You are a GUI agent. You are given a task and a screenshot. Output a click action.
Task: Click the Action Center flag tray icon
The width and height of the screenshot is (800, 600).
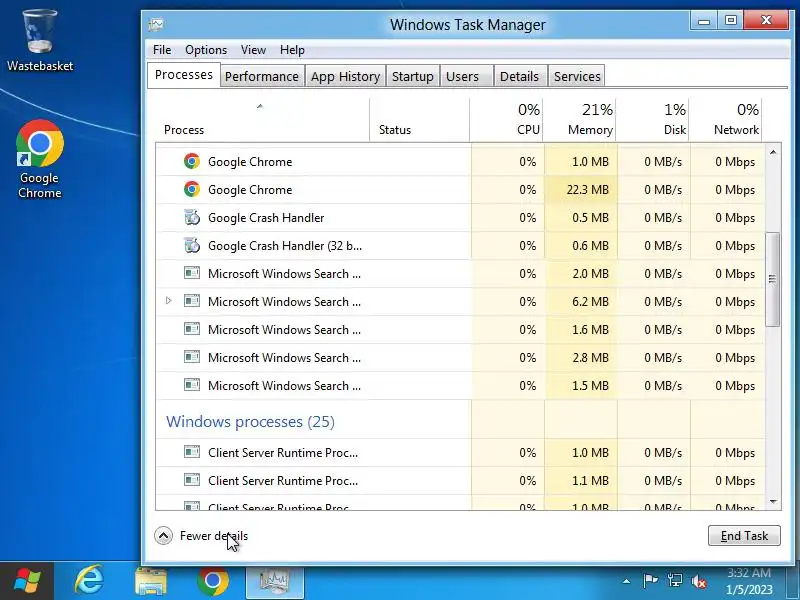coord(650,581)
